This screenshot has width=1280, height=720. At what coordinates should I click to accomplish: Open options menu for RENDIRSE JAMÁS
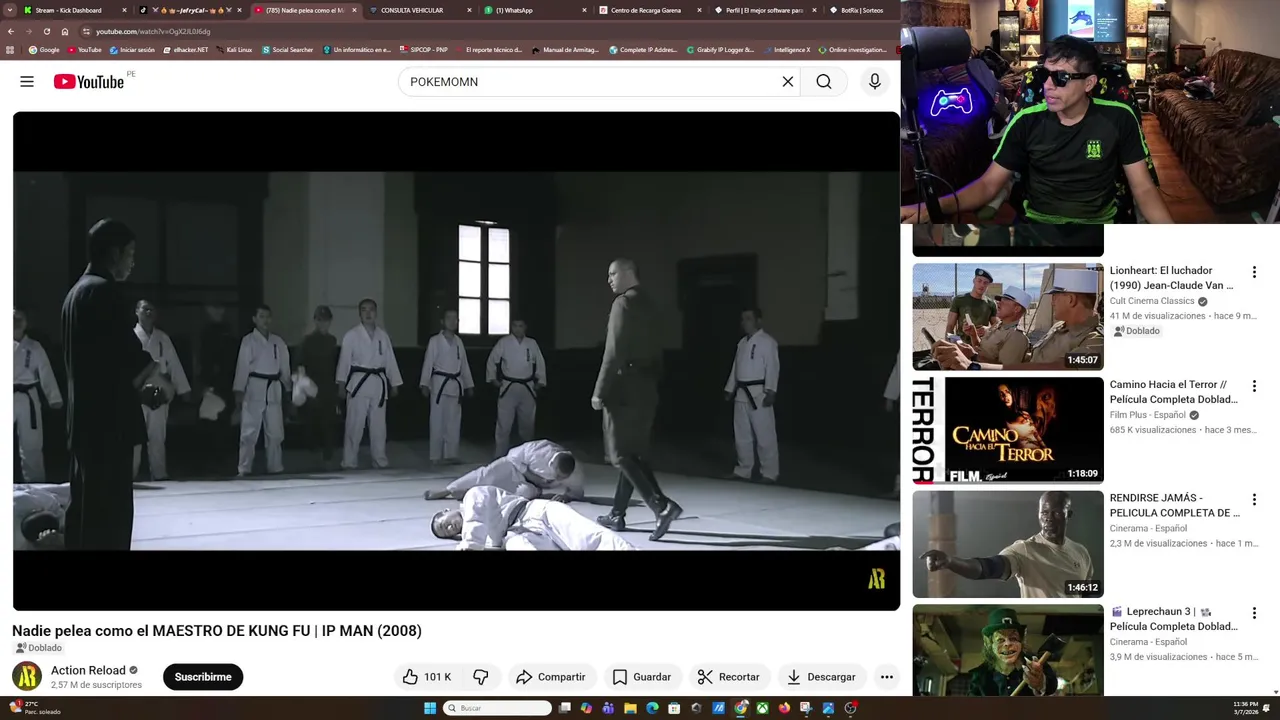tap(1254, 499)
